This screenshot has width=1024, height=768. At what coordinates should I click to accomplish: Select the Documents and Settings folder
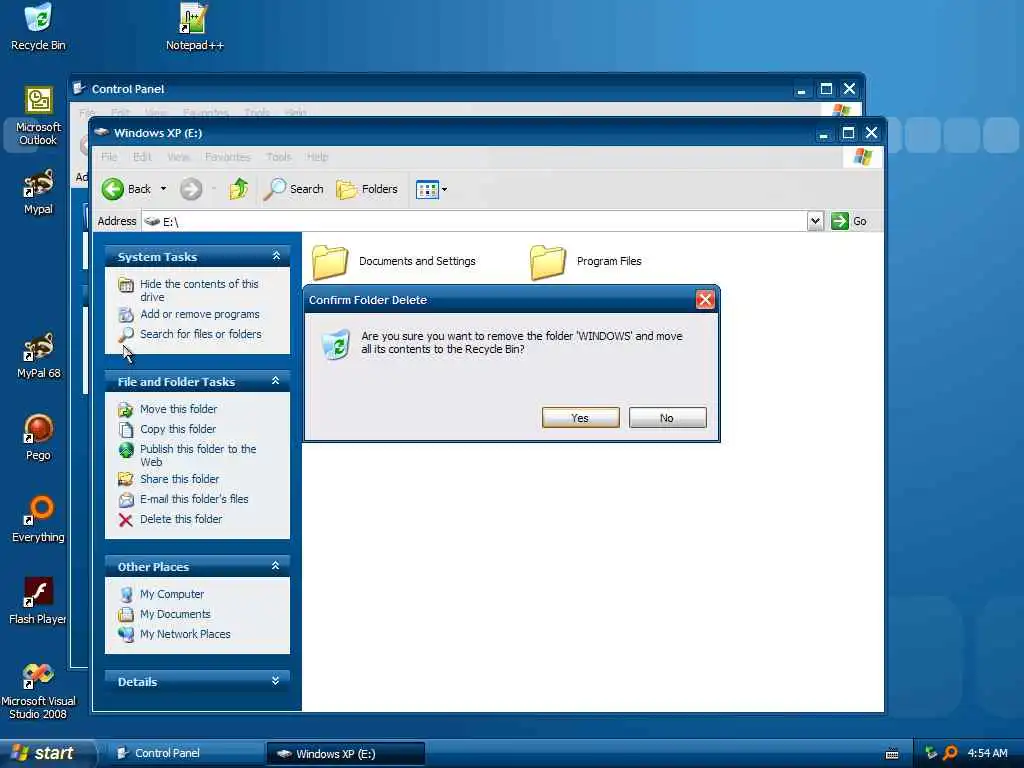pos(394,261)
